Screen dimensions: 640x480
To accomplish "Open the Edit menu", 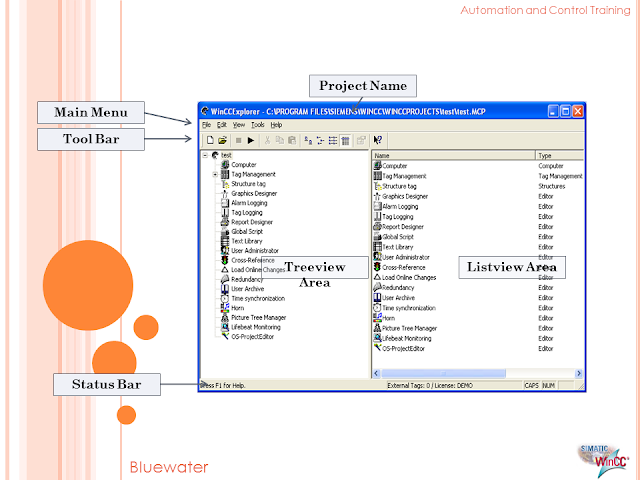I will 222,125.
